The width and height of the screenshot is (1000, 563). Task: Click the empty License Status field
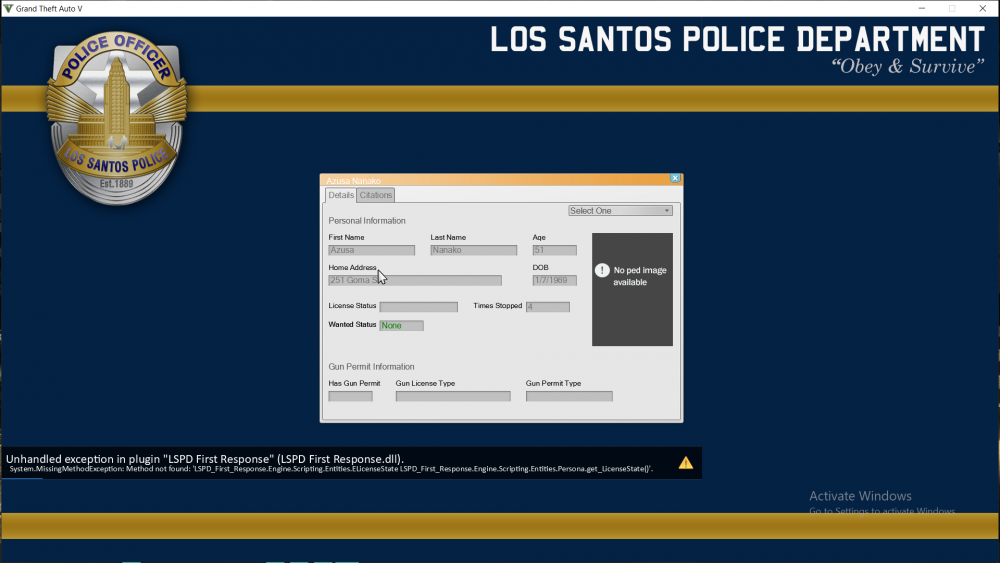tap(418, 307)
